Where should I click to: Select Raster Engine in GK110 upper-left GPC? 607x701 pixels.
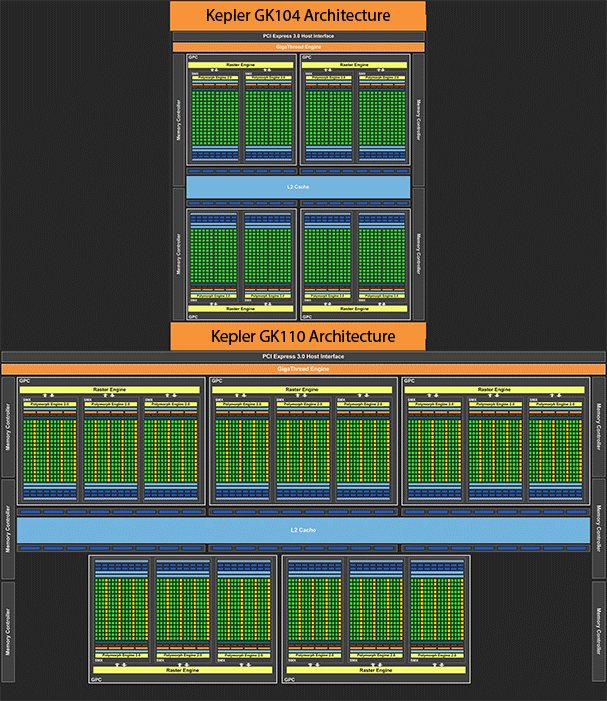(110, 390)
